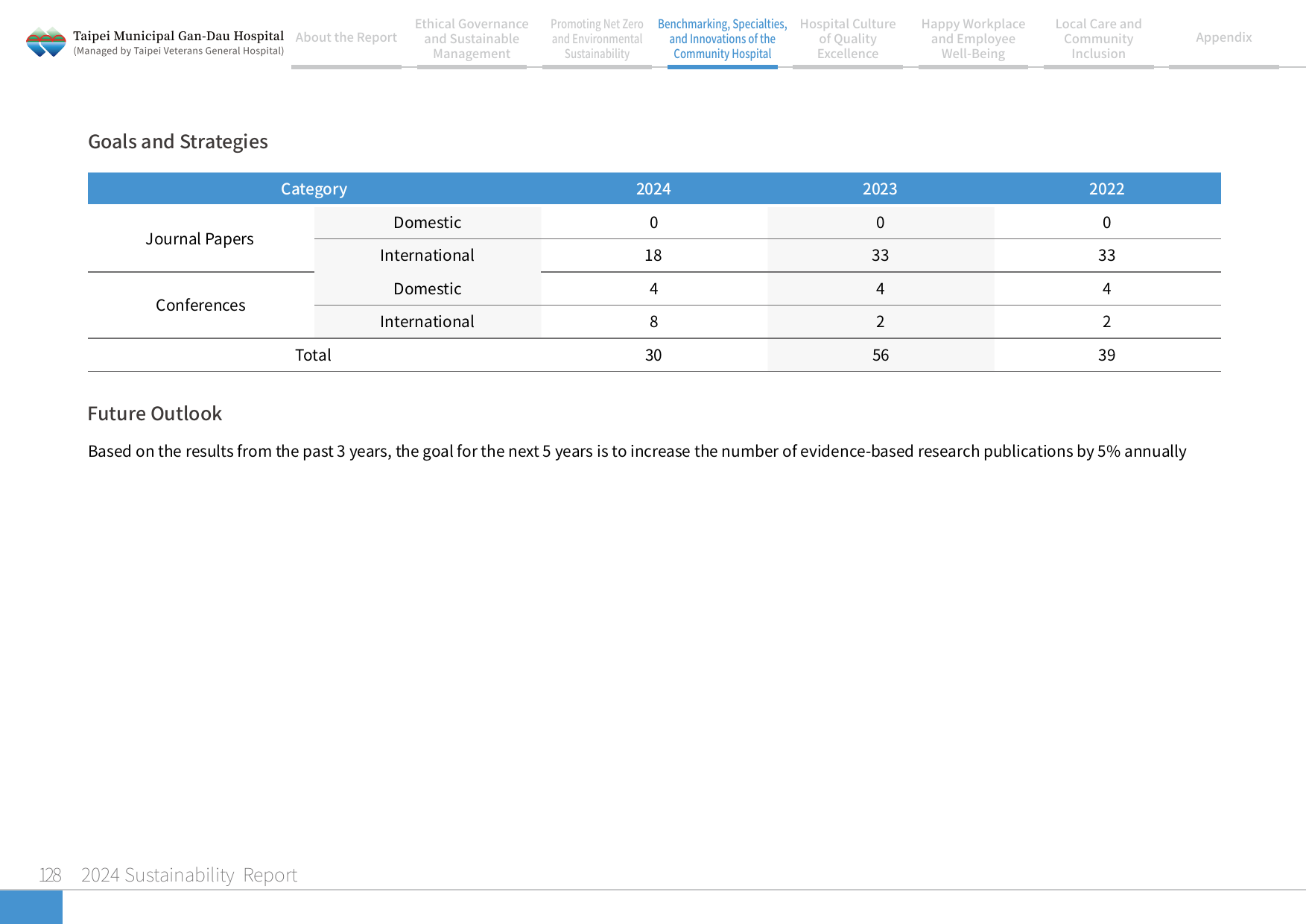Click the Taipei Municipal Gan-Dau Hospital title

click(x=178, y=36)
